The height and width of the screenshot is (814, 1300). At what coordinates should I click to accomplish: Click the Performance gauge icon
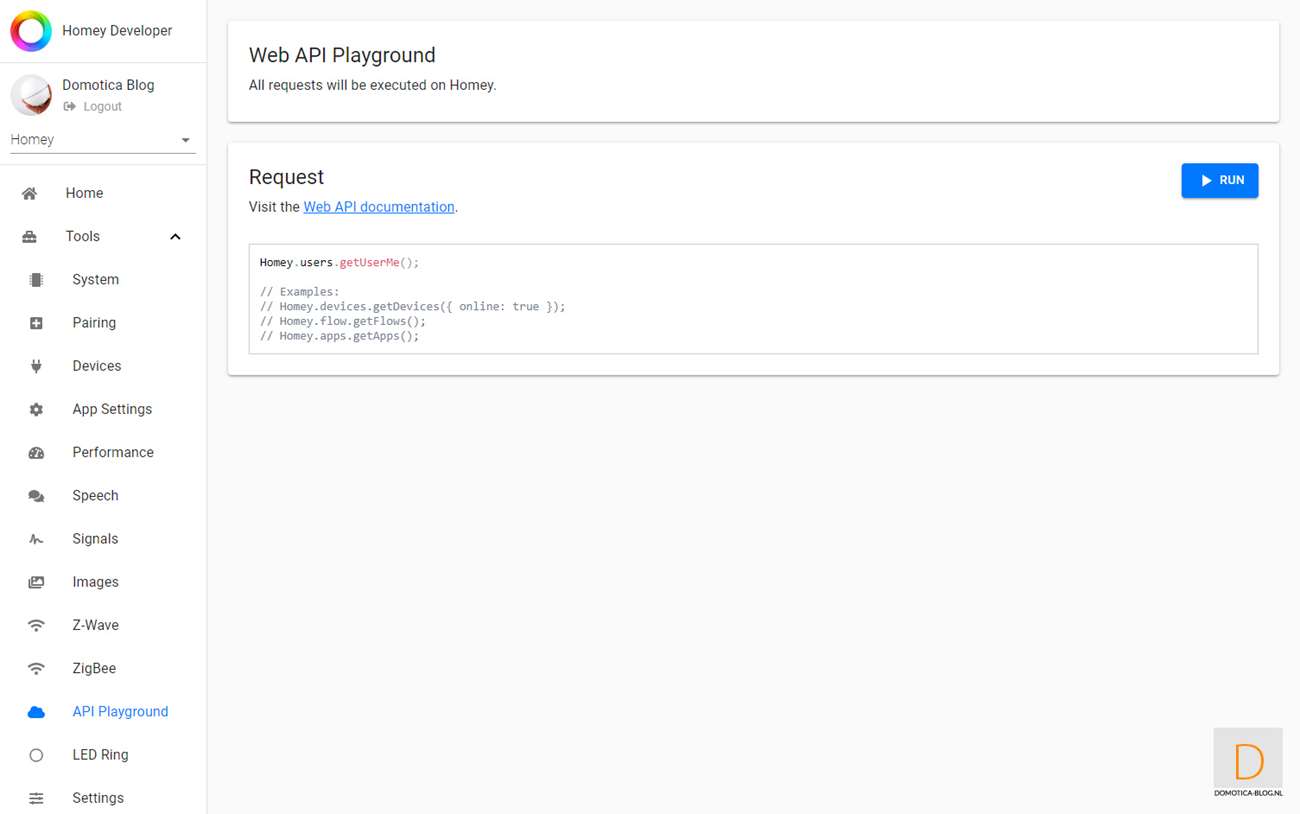click(x=36, y=453)
